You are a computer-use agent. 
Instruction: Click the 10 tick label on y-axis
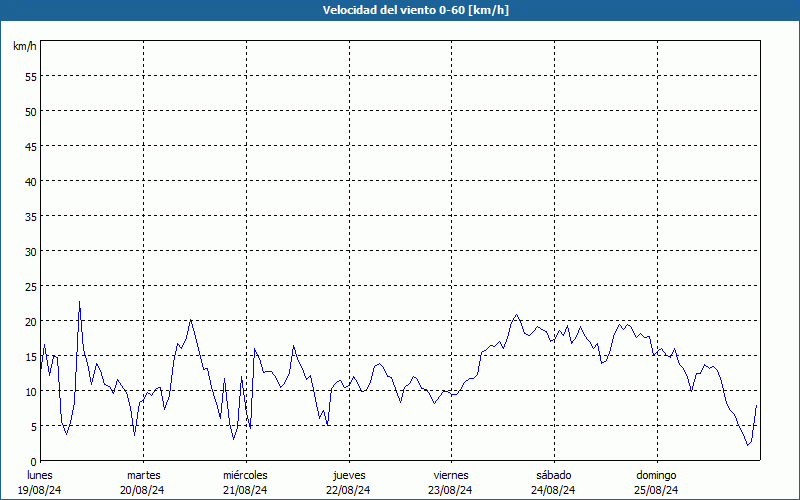click(30, 391)
